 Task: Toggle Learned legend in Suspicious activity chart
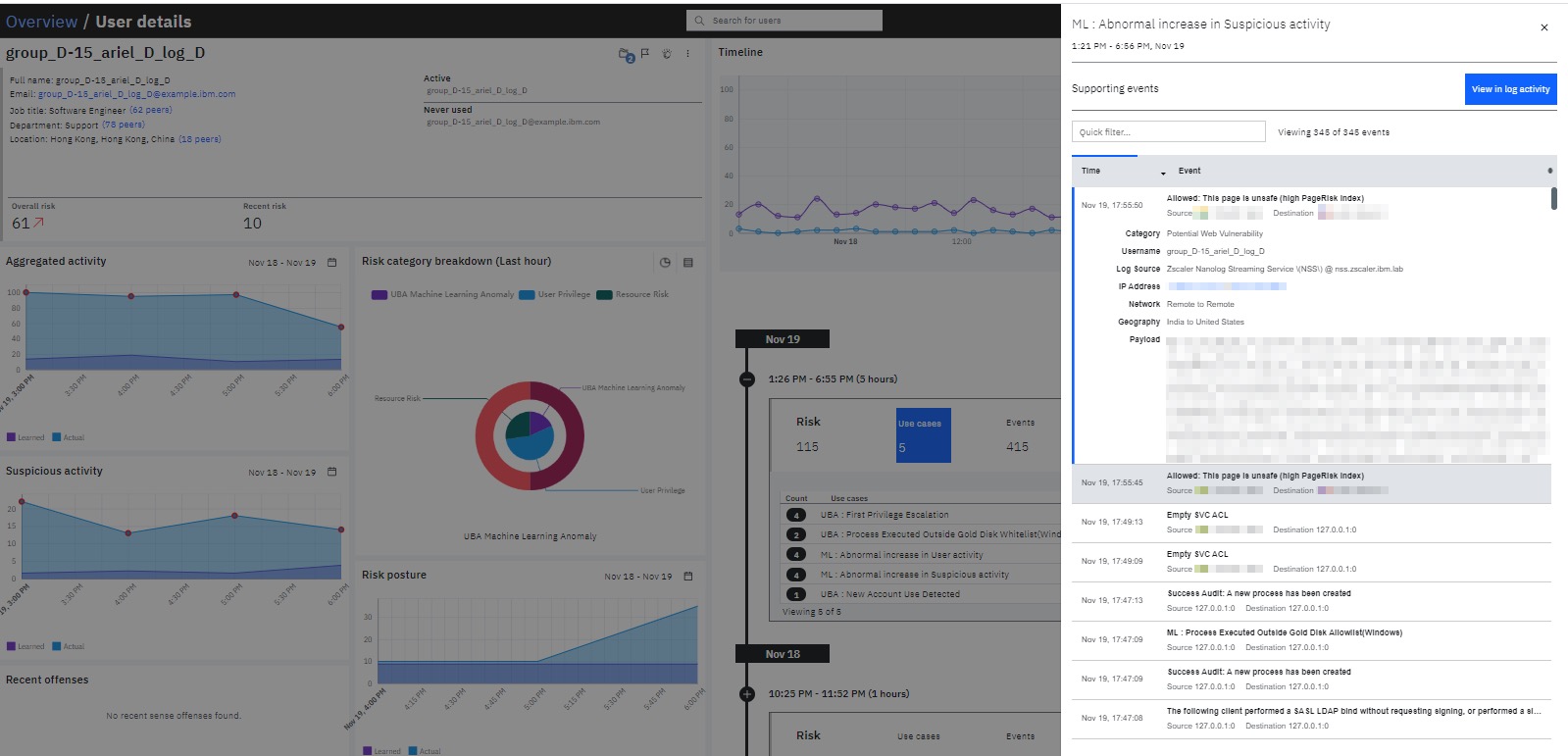point(25,646)
